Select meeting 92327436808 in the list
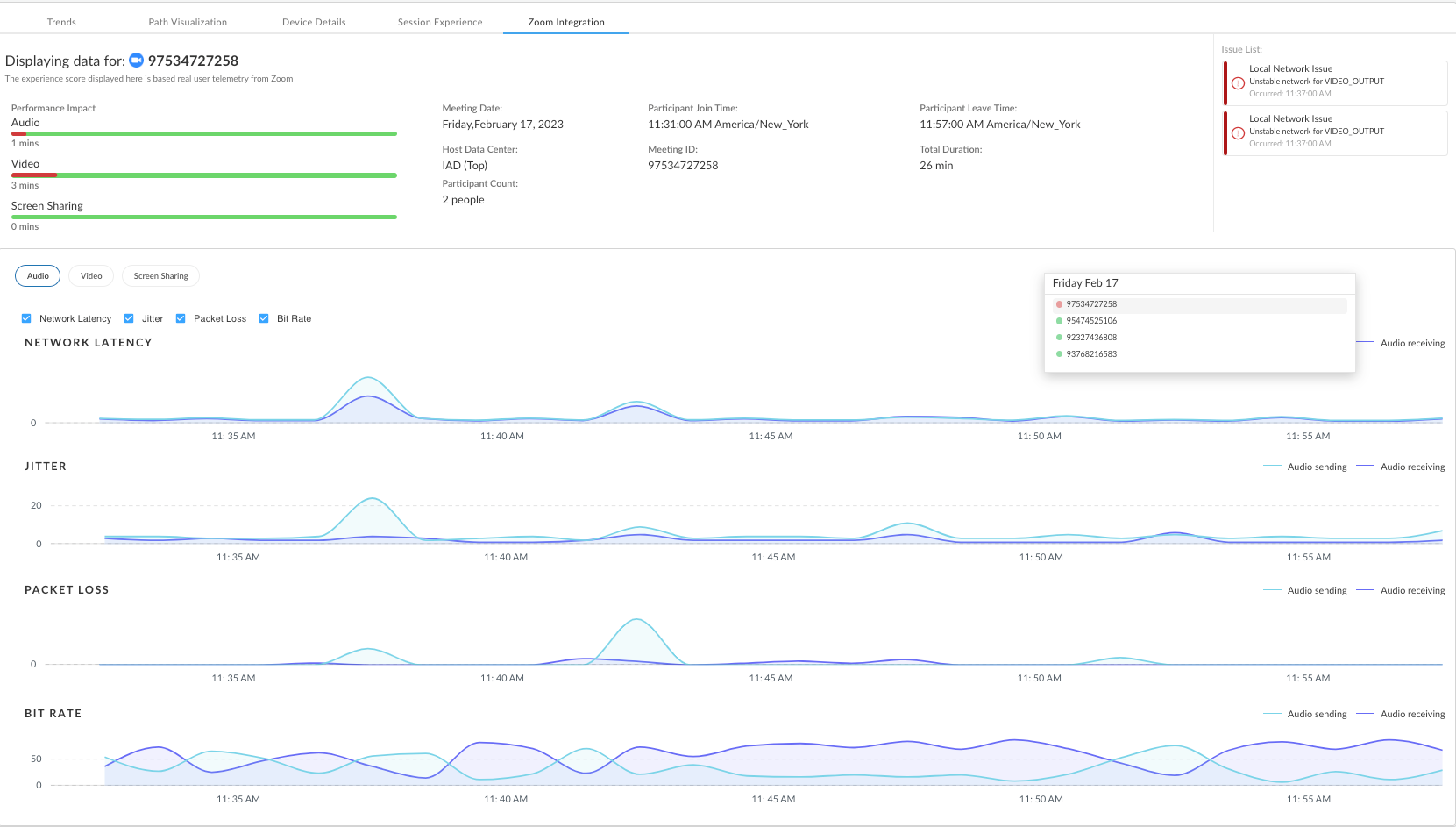The image size is (1456, 827). [x=1091, y=338]
